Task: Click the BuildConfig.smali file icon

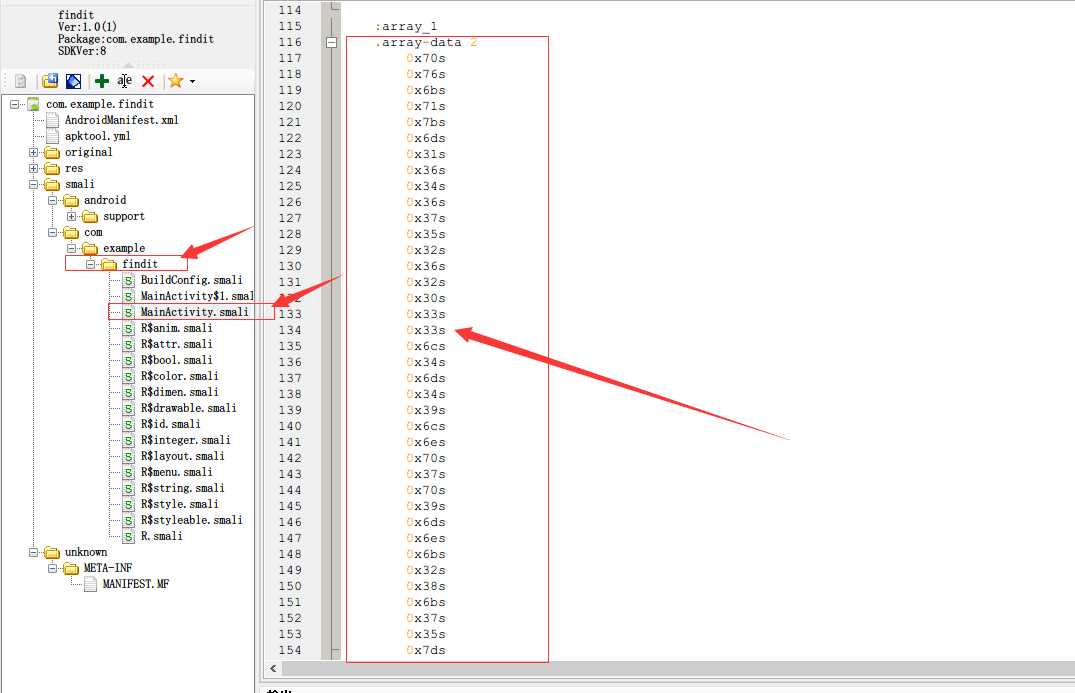Action: point(128,280)
